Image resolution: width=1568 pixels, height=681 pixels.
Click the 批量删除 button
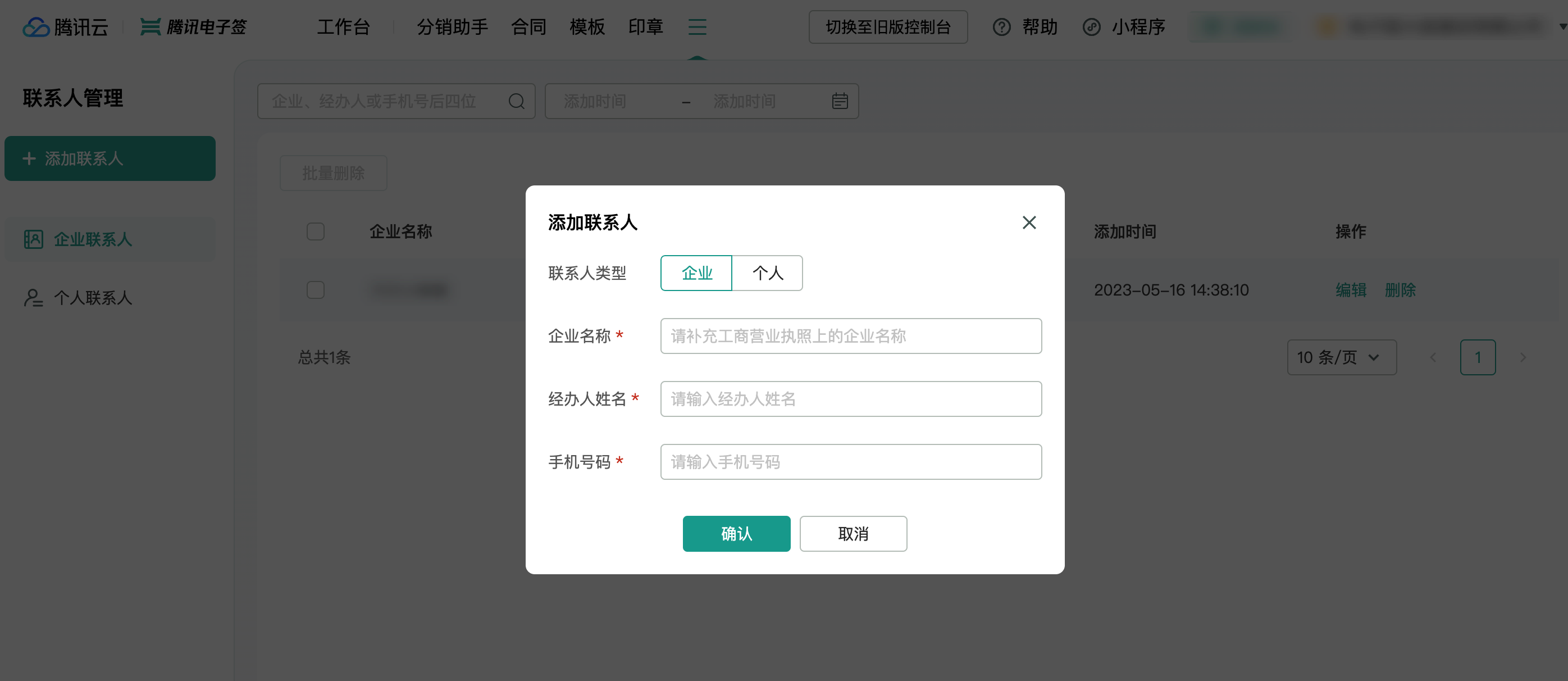334,173
